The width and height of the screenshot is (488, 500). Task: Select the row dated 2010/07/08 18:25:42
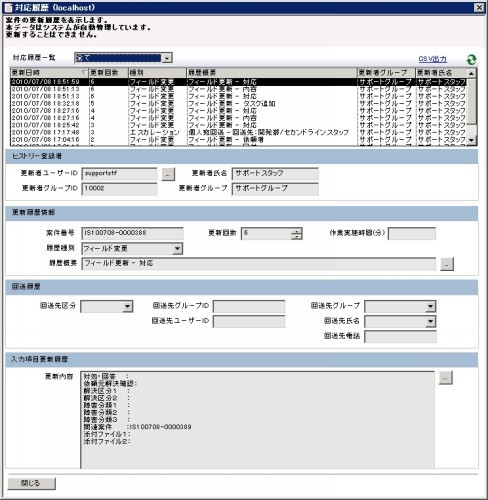coord(238,125)
